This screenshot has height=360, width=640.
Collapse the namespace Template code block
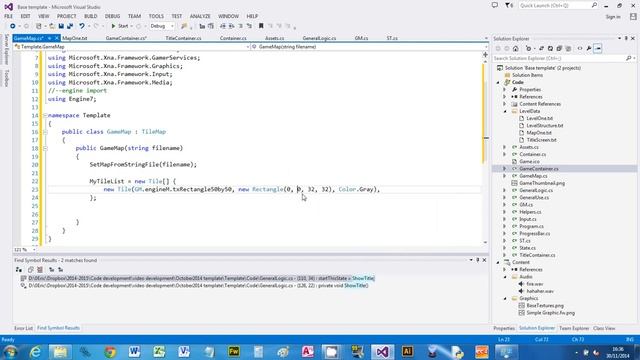(45, 116)
